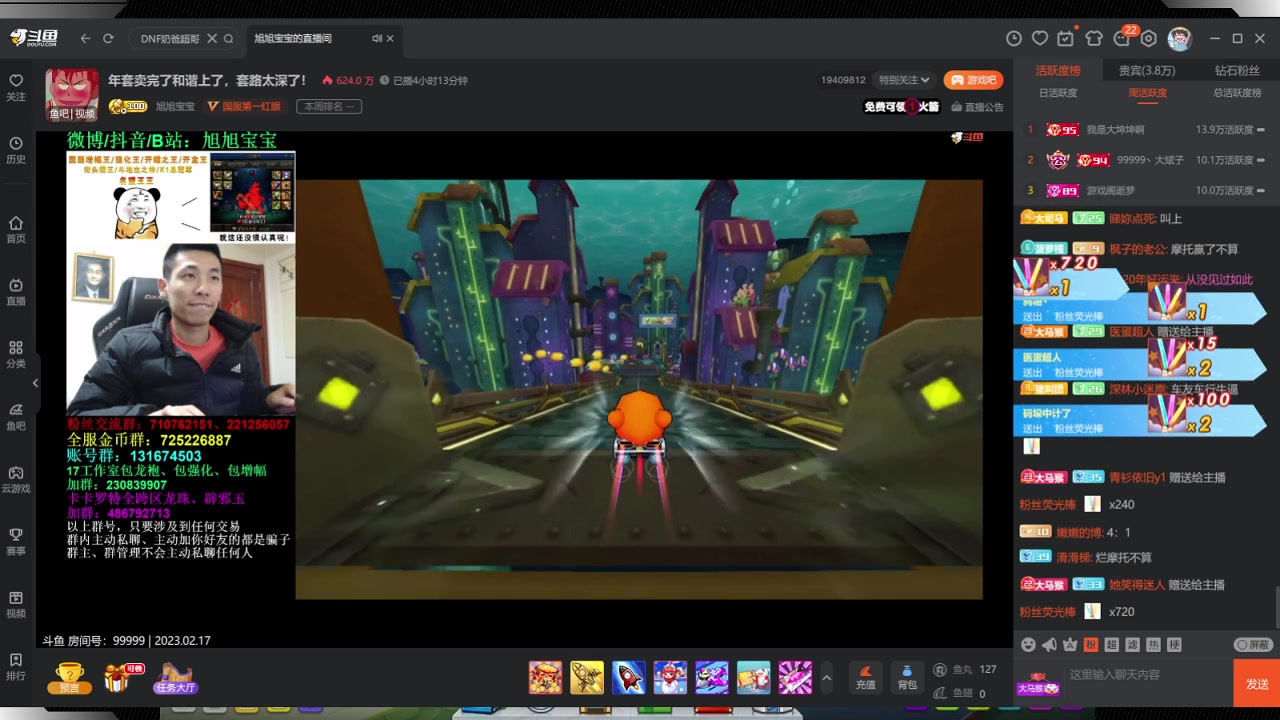Collapse the left sidebar arrow
The height and width of the screenshot is (720, 1280).
point(36,383)
